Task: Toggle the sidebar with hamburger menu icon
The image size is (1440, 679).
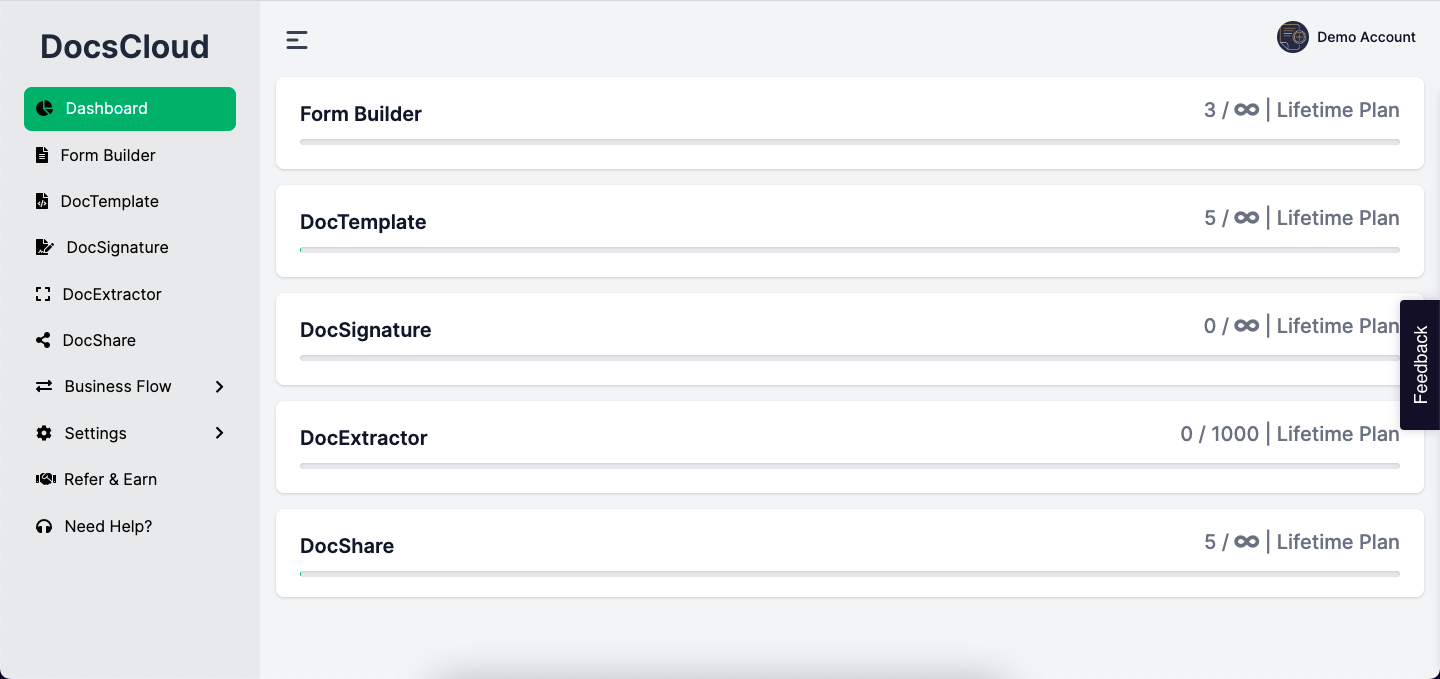Action: [297, 40]
